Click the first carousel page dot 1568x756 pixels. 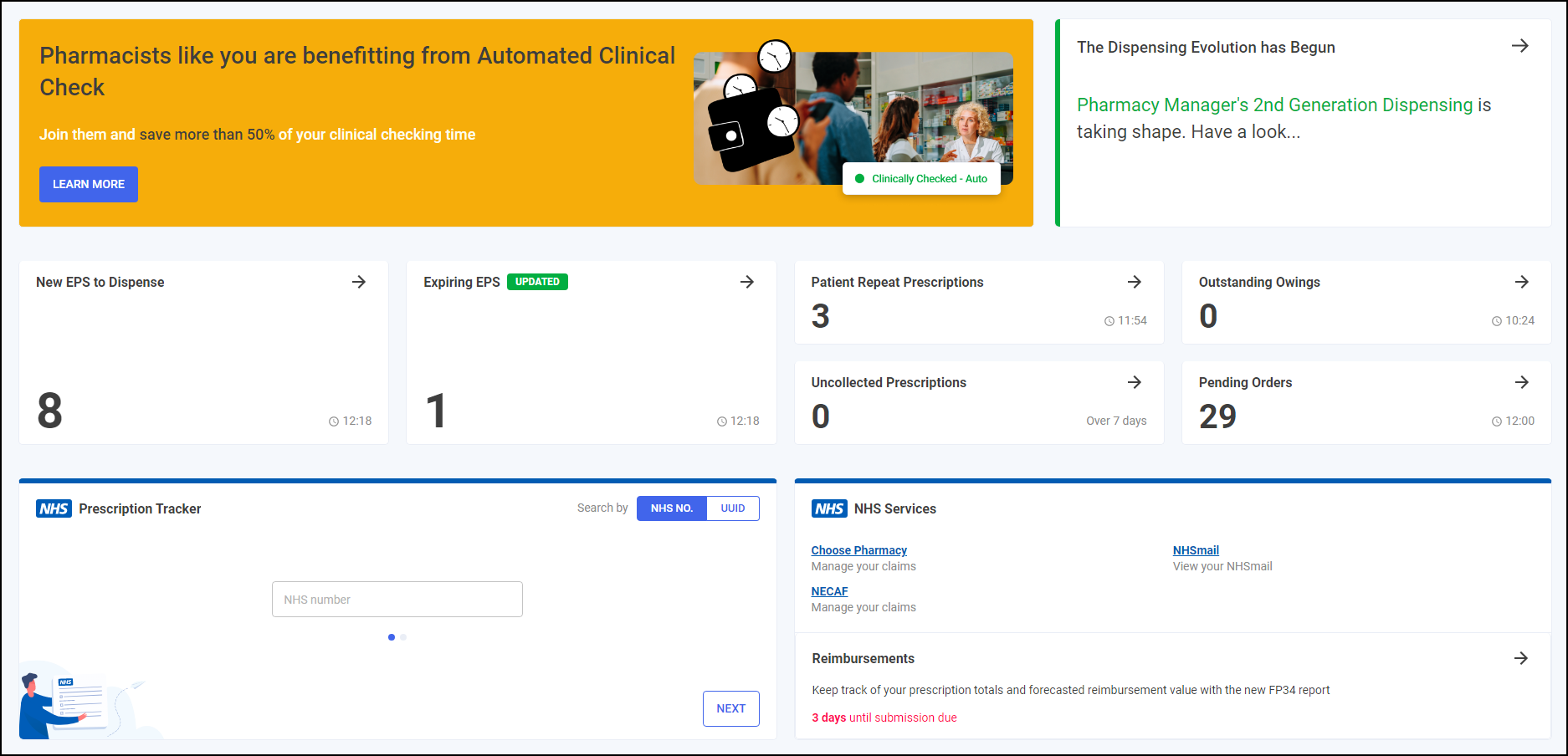click(x=391, y=637)
